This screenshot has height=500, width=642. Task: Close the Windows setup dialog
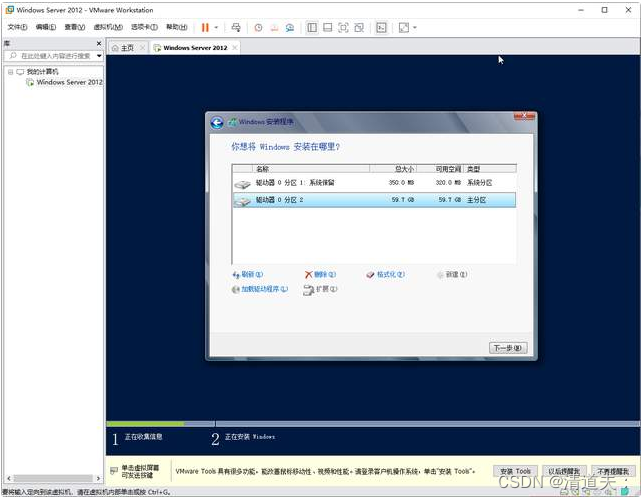[x=524, y=116]
